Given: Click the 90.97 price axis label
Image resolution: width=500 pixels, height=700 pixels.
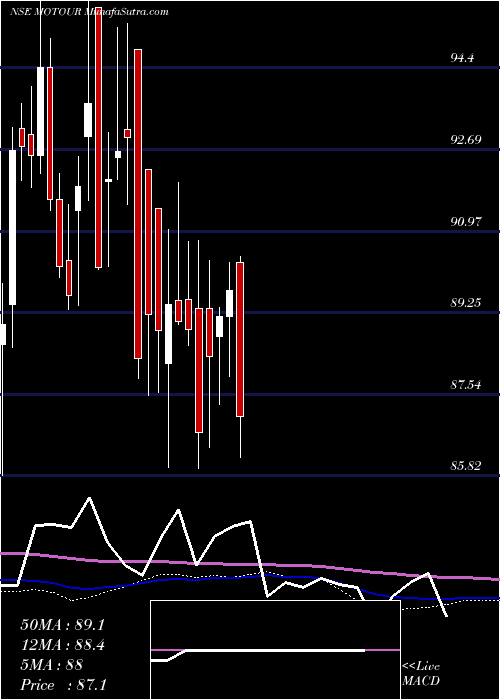Looking at the screenshot, I should 466,221.
